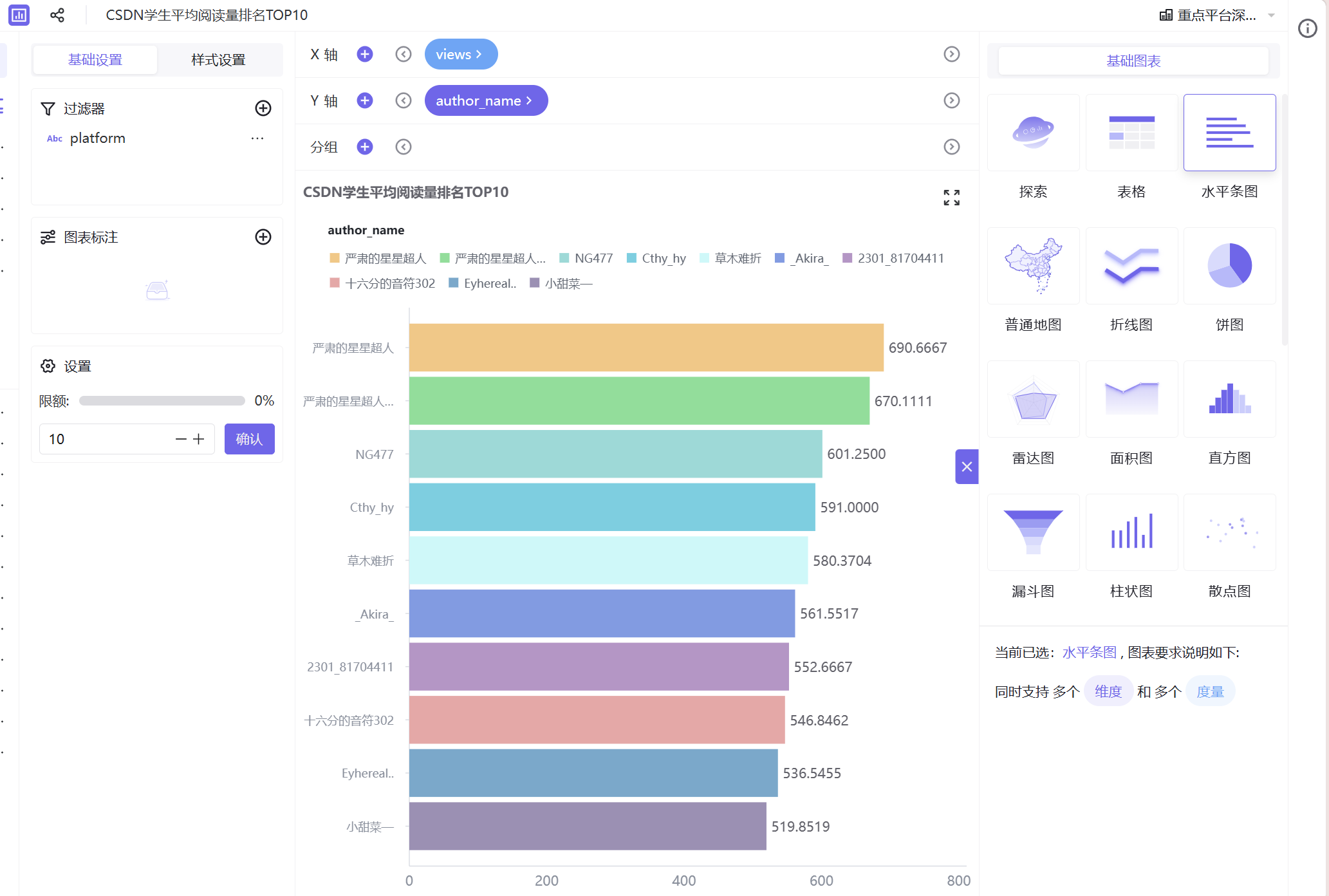The width and height of the screenshot is (1329, 896).
Task: Click the green 670.1111 bar
Action: 639,401
